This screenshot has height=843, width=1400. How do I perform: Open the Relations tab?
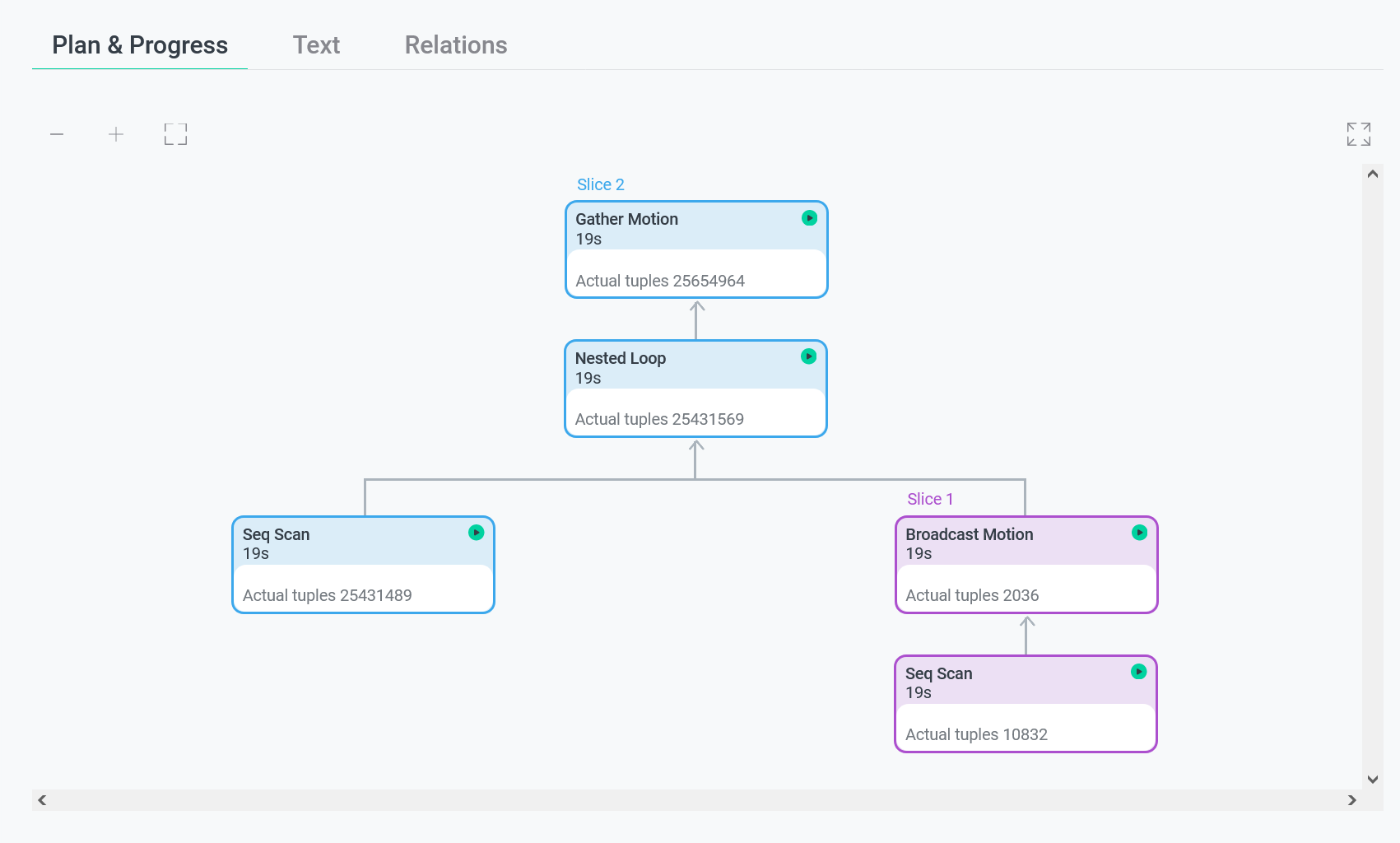tap(455, 45)
